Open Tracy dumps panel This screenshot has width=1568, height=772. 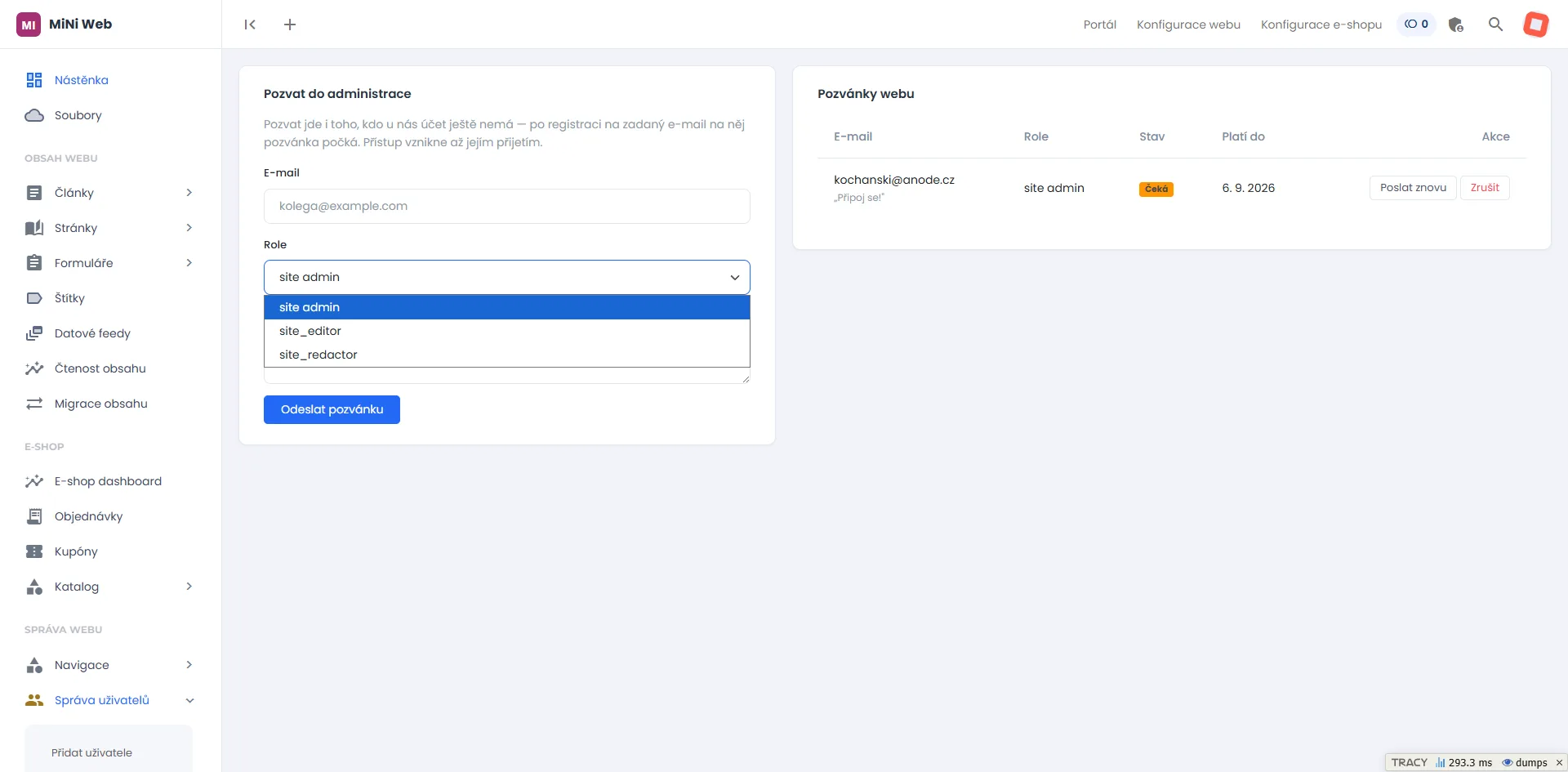1524,763
